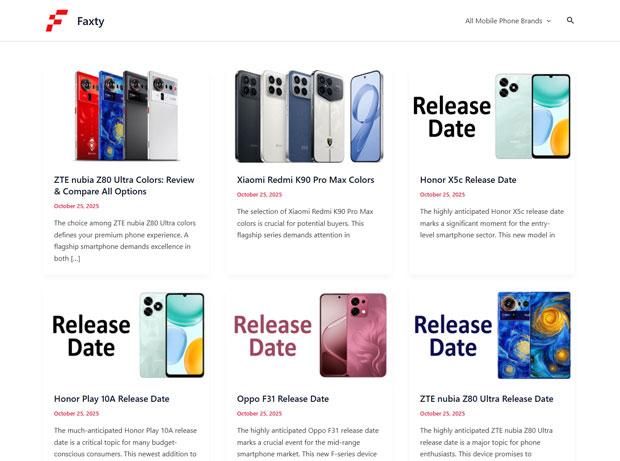Open Oppo F31 Release Date article

click(283, 399)
